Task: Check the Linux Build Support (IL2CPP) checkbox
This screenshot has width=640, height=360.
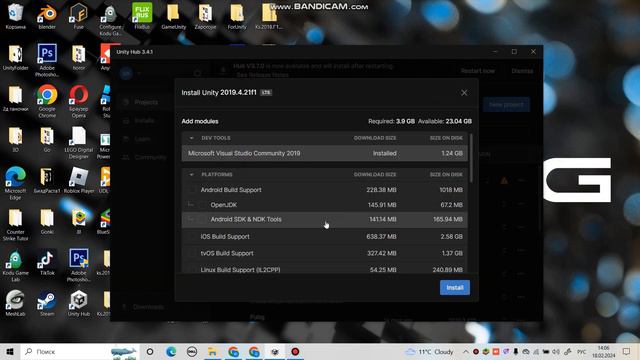Action: pos(192,269)
